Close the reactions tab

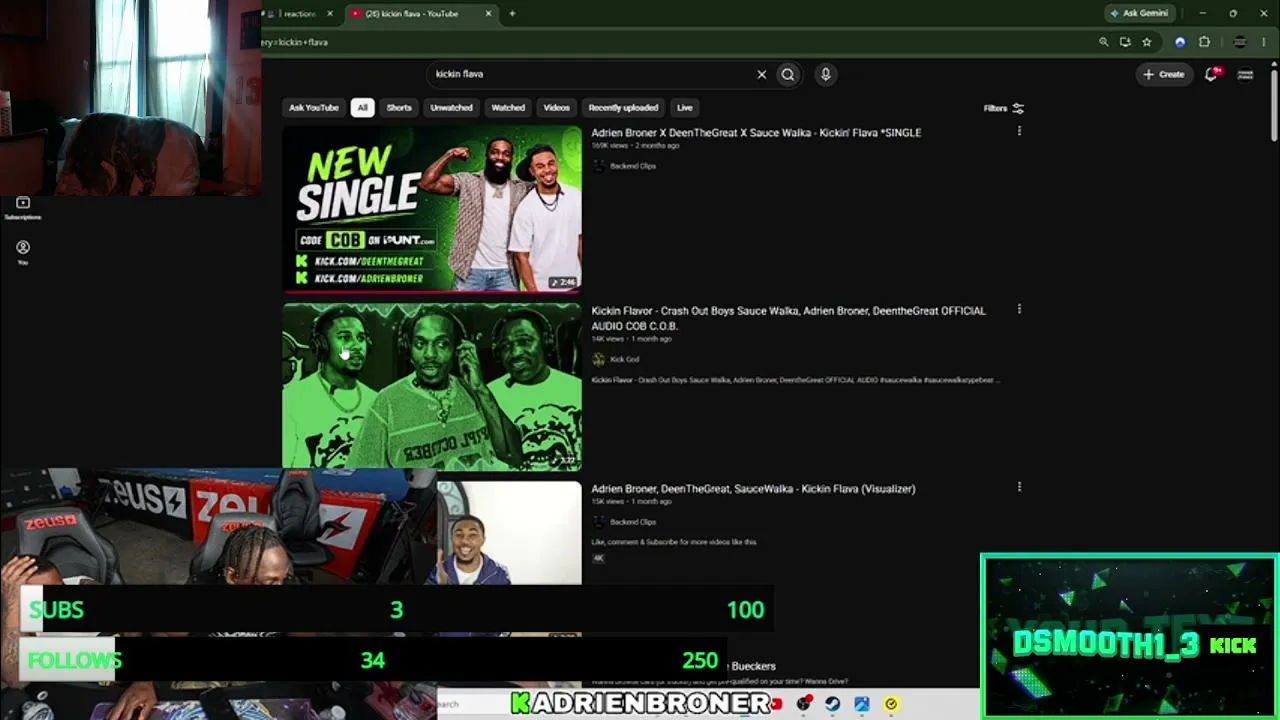pos(330,13)
